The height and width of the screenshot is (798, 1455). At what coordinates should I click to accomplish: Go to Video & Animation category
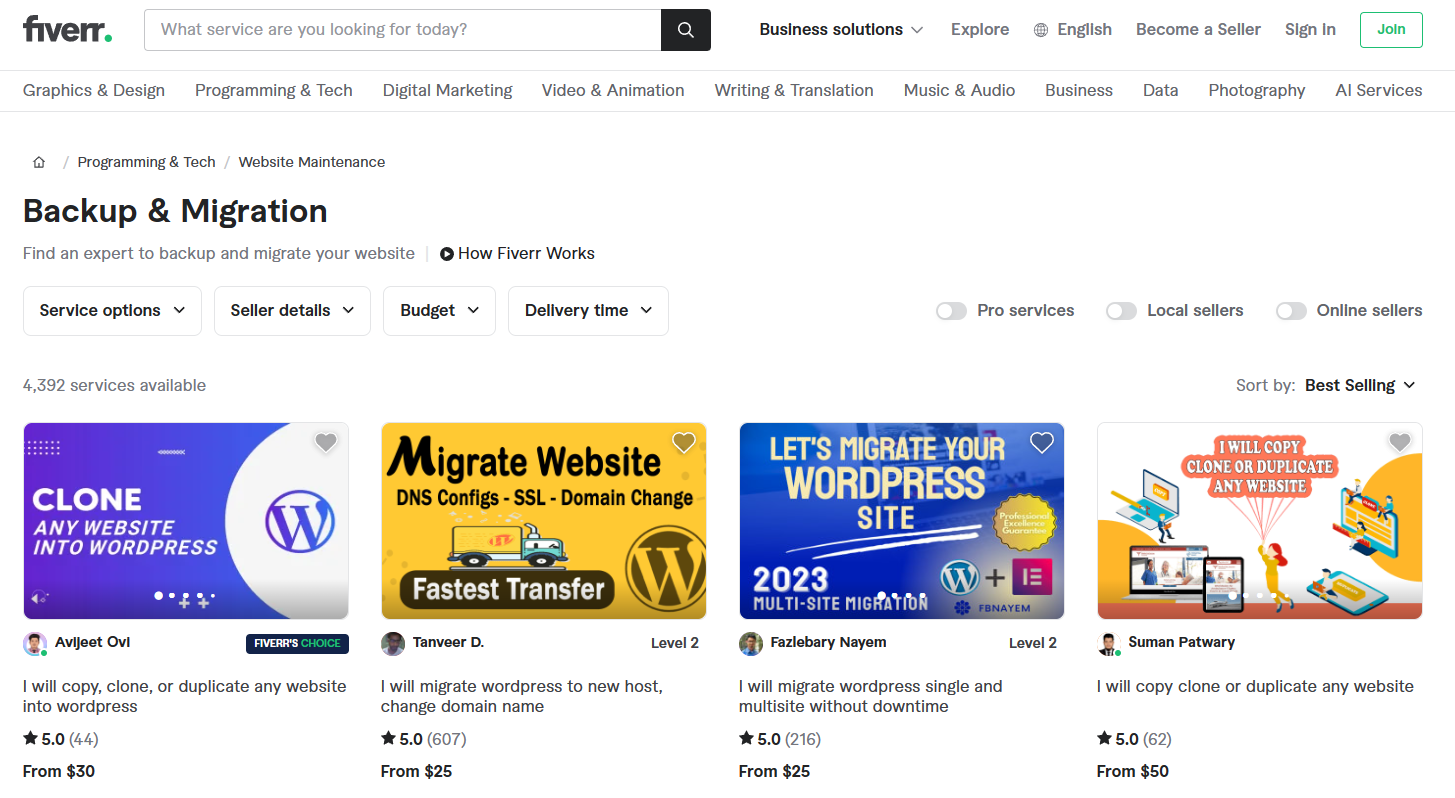(x=613, y=90)
